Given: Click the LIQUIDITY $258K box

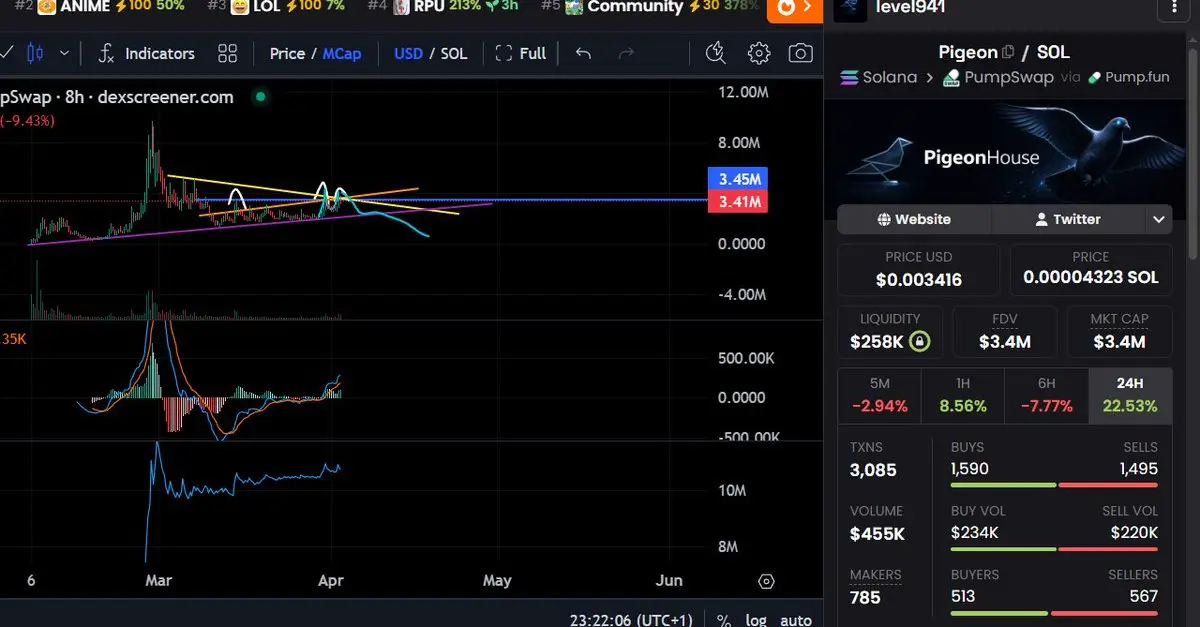Looking at the screenshot, I should tap(890, 332).
